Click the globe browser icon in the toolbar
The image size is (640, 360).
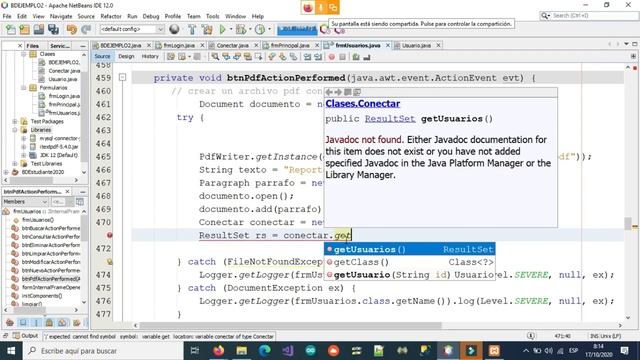[174, 29]
